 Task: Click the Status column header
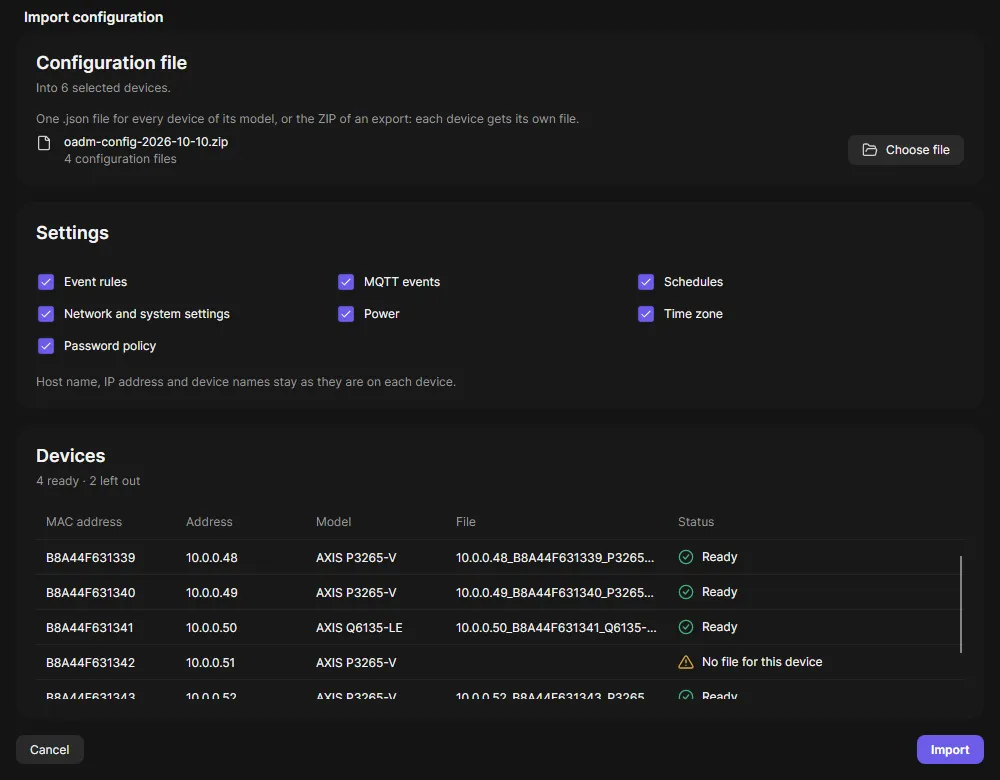coord(696,522)
